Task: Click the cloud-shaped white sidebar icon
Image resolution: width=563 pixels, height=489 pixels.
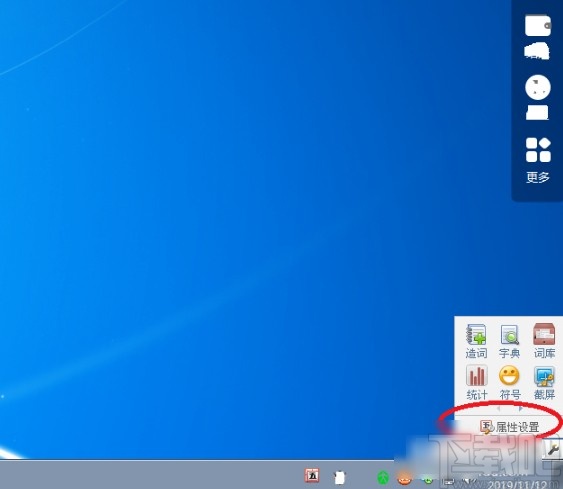Action: [x=537, y=51]
